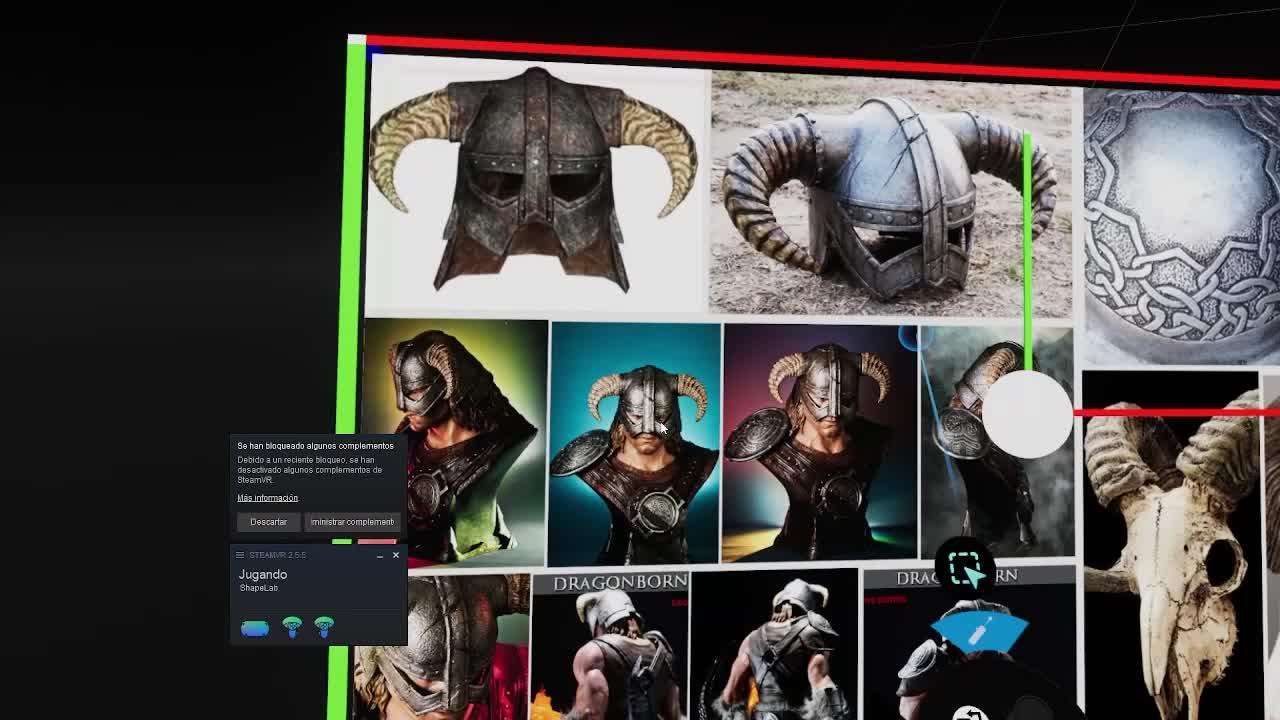Image resolution: width=1280 pixels, height=720 pixels.
Task: Select the horned helmet lying on sand
Action: [x=890, y=196]
